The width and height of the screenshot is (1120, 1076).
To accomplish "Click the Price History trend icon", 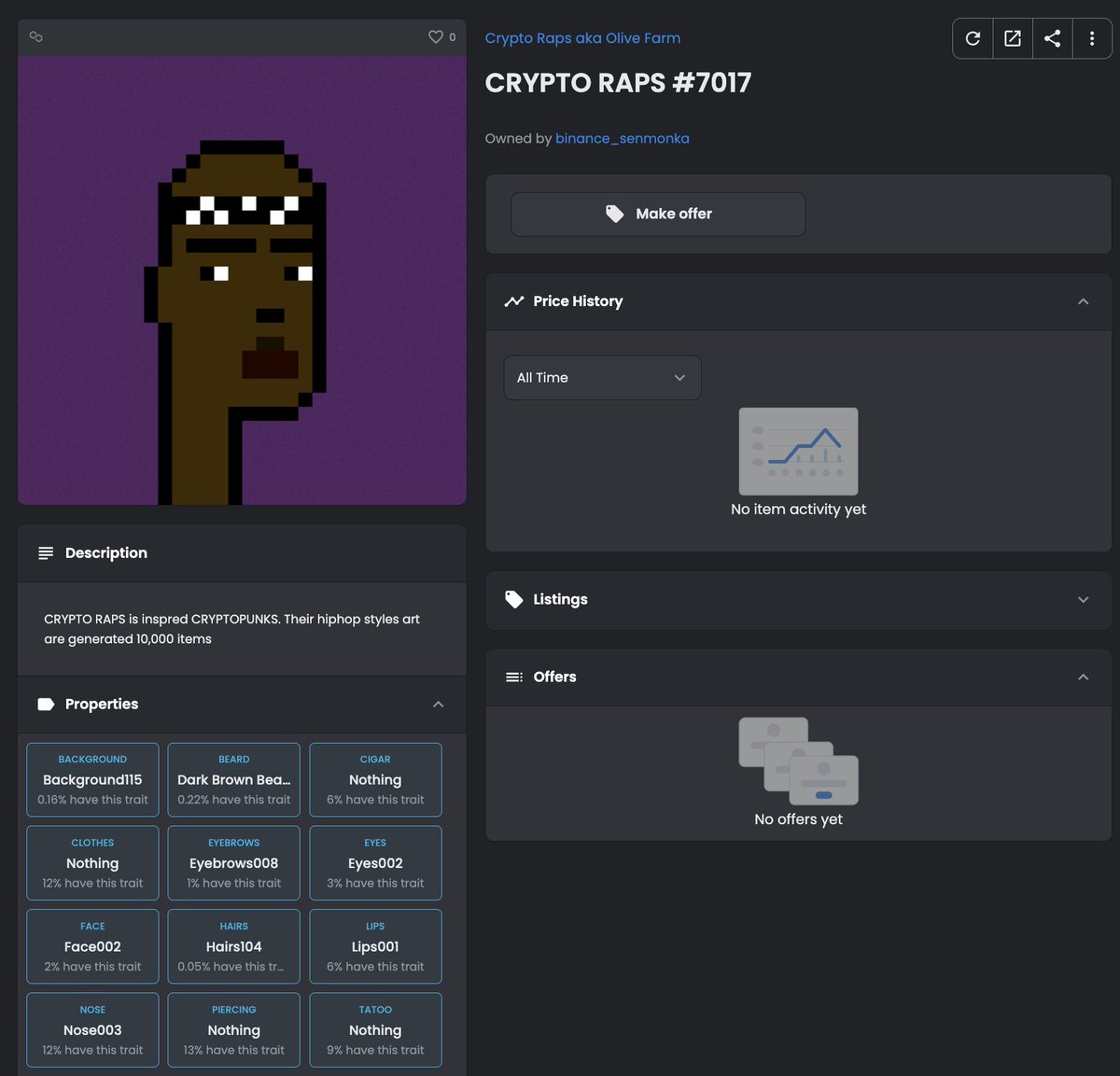I will (x=514, y=301).
